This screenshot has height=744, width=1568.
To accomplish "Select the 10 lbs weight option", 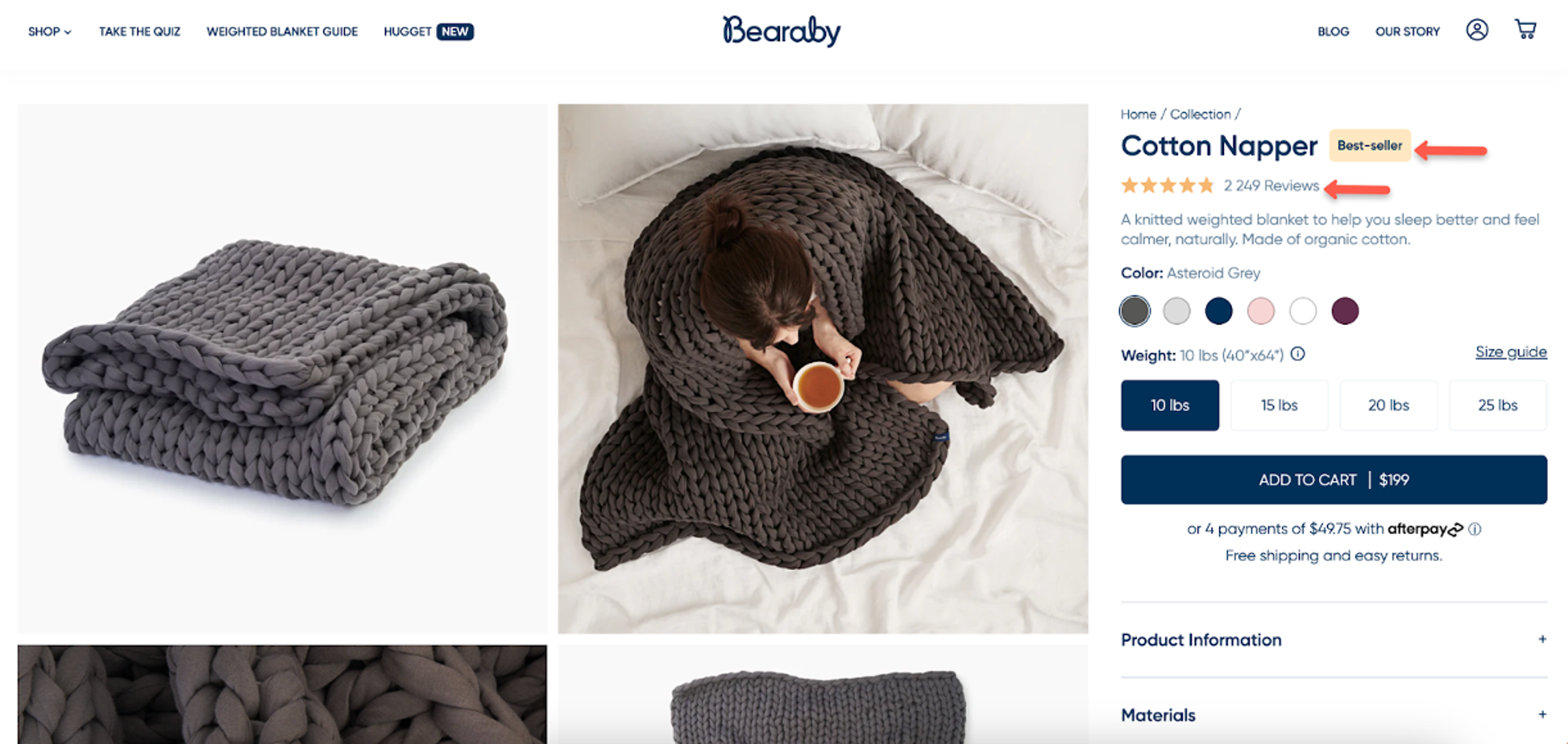I will pos(1169,405).
